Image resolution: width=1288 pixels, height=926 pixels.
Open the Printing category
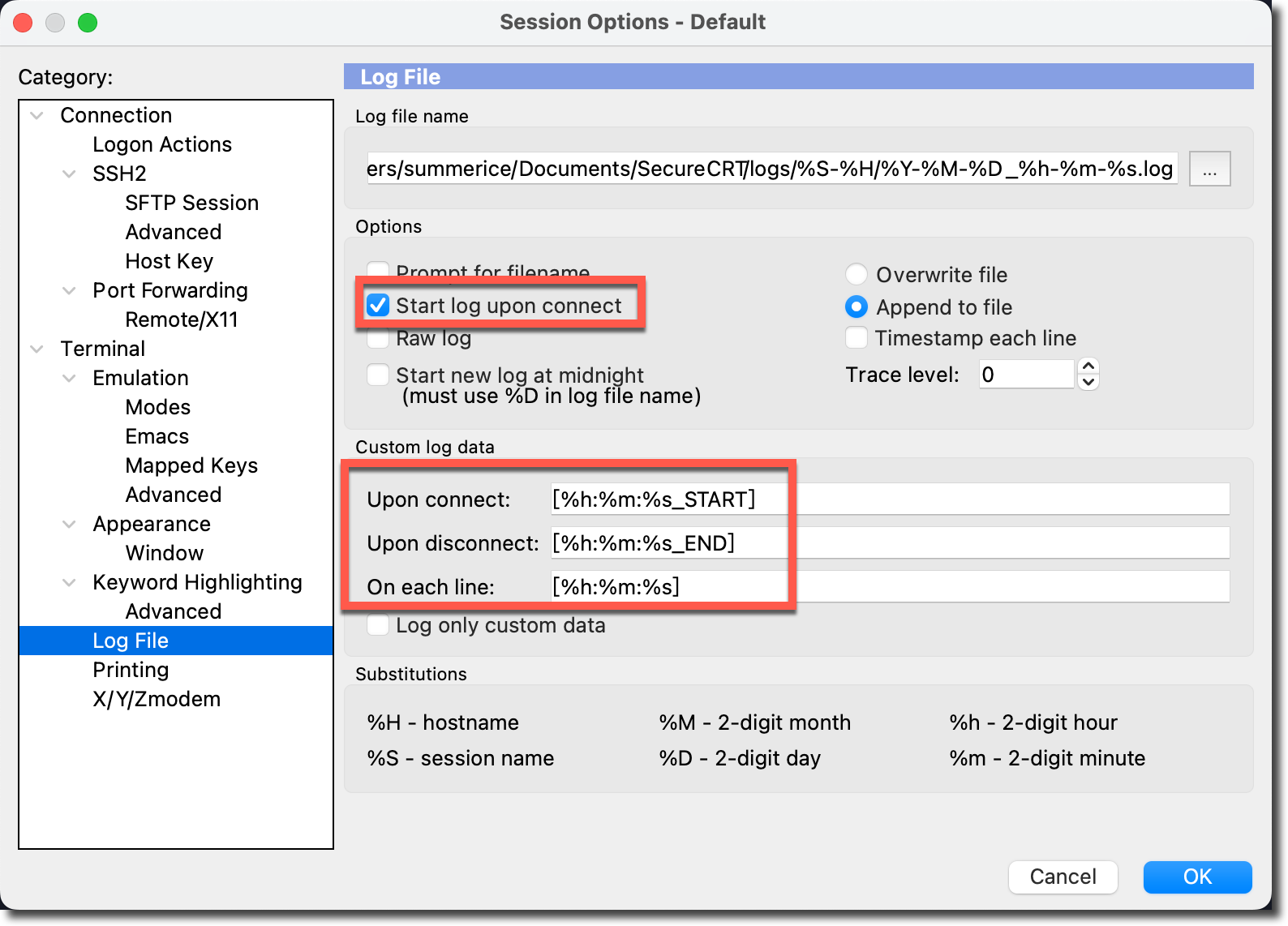(131, 670)
